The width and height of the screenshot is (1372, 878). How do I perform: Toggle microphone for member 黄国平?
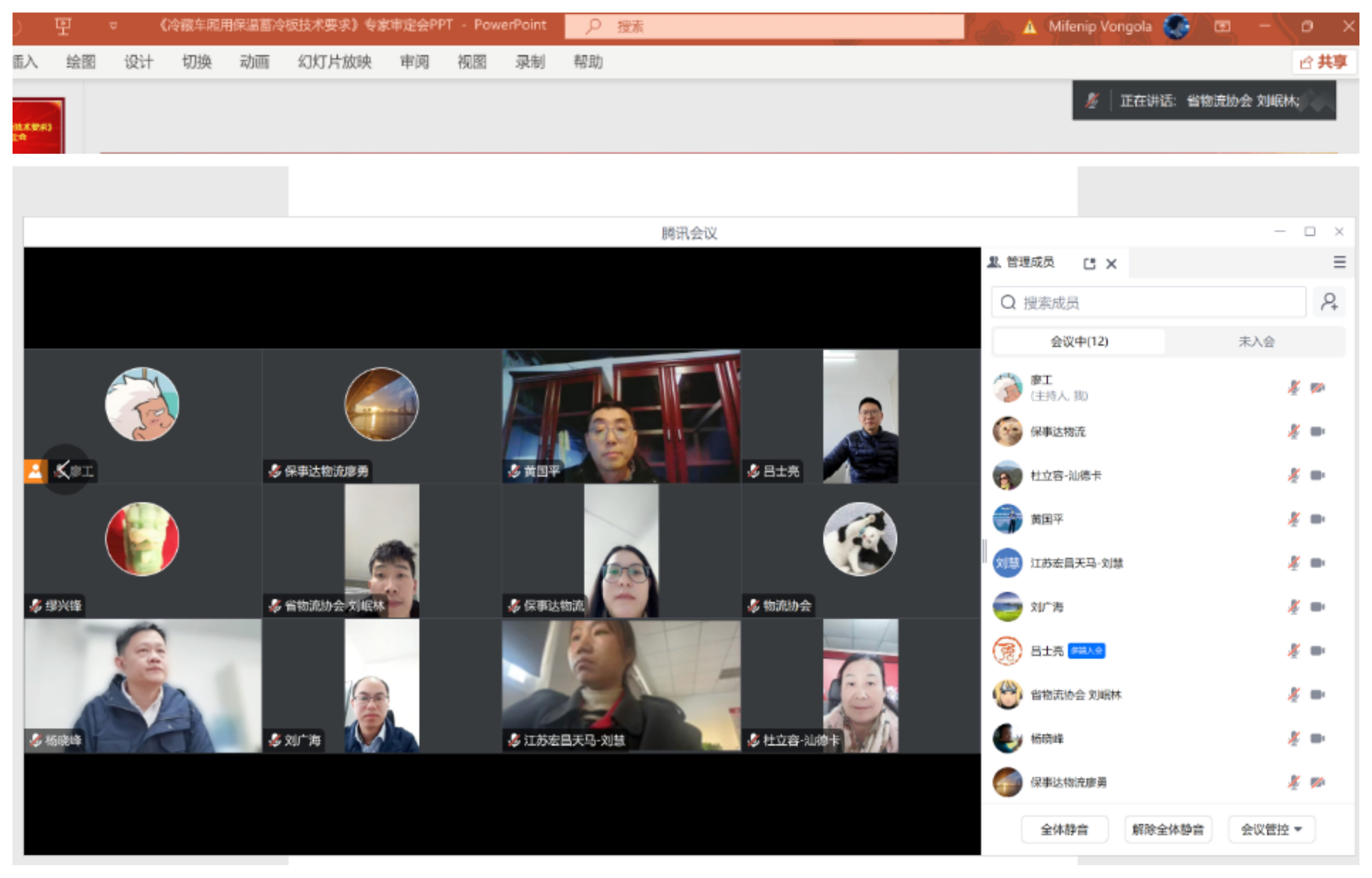tap(1294, 519)
